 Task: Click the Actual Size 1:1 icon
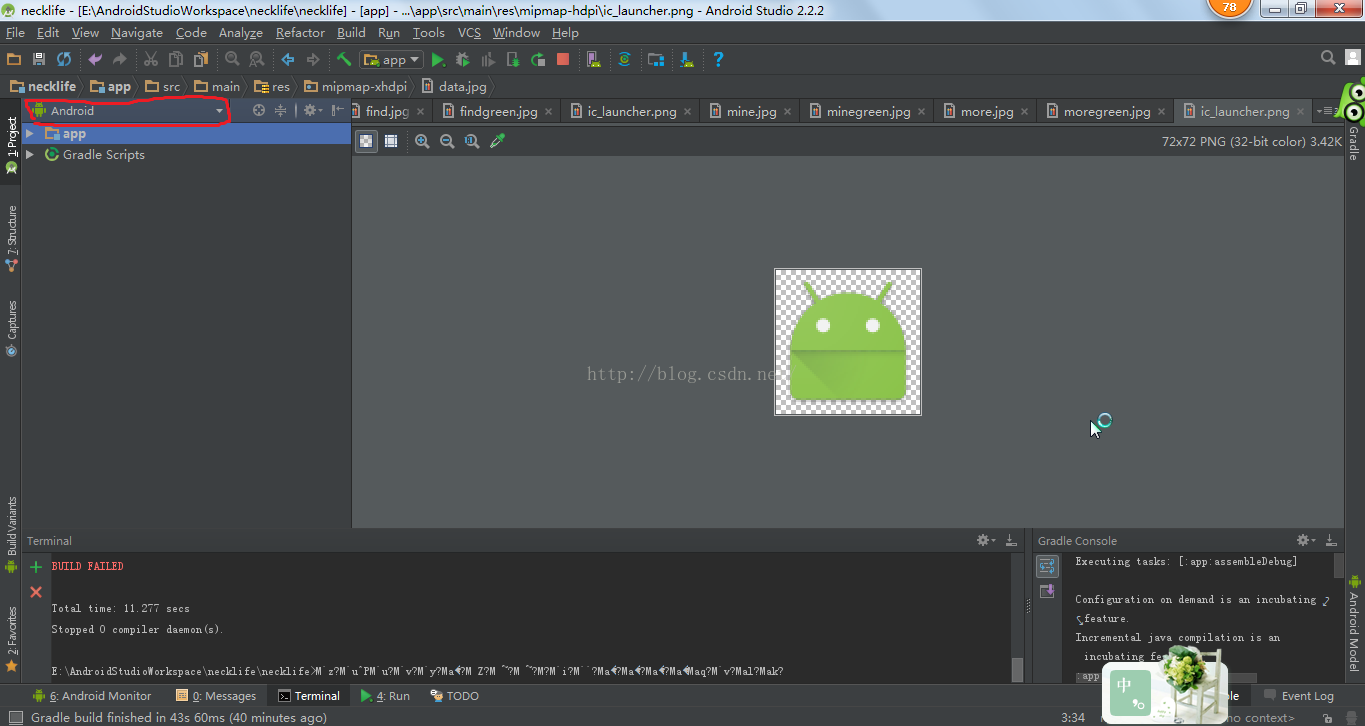click(472, 141)
